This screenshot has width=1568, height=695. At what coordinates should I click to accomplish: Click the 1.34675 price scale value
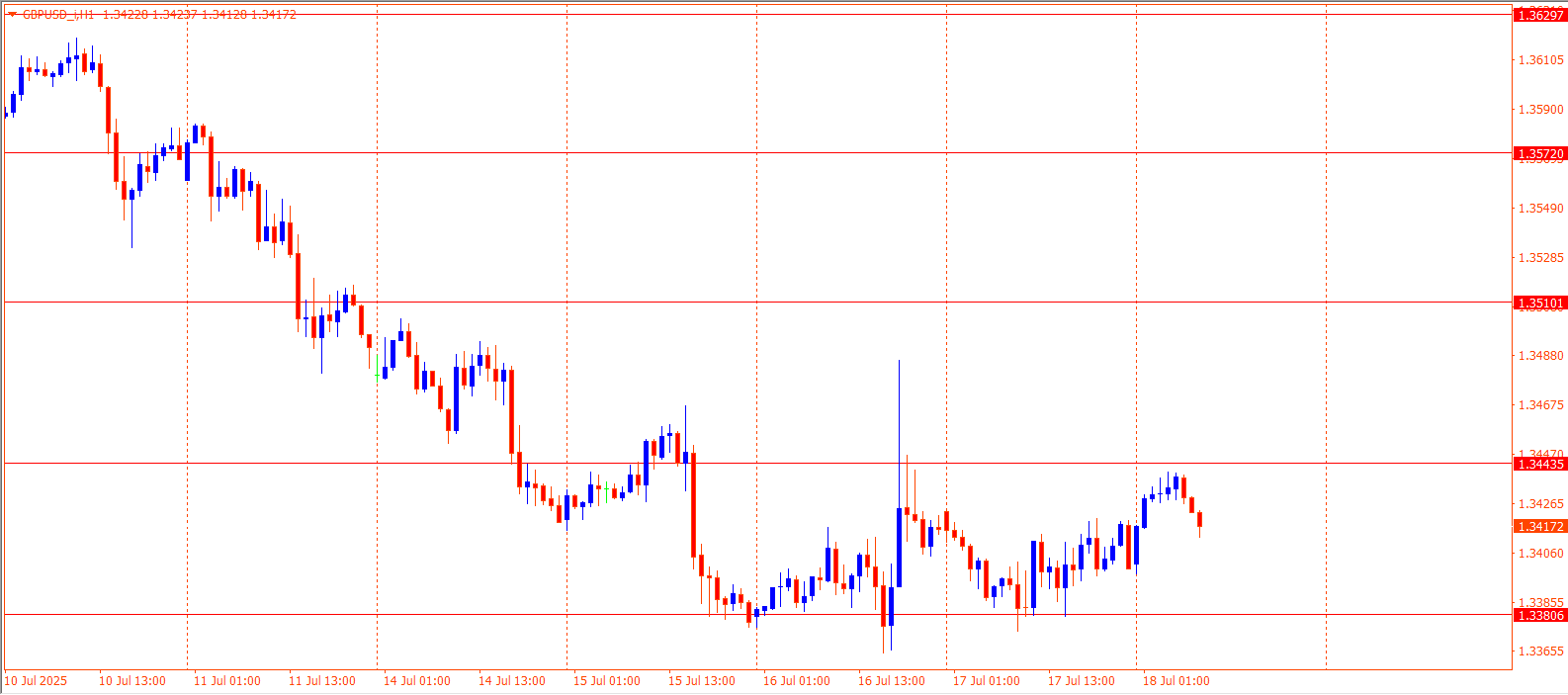(x=1541, y=405)
